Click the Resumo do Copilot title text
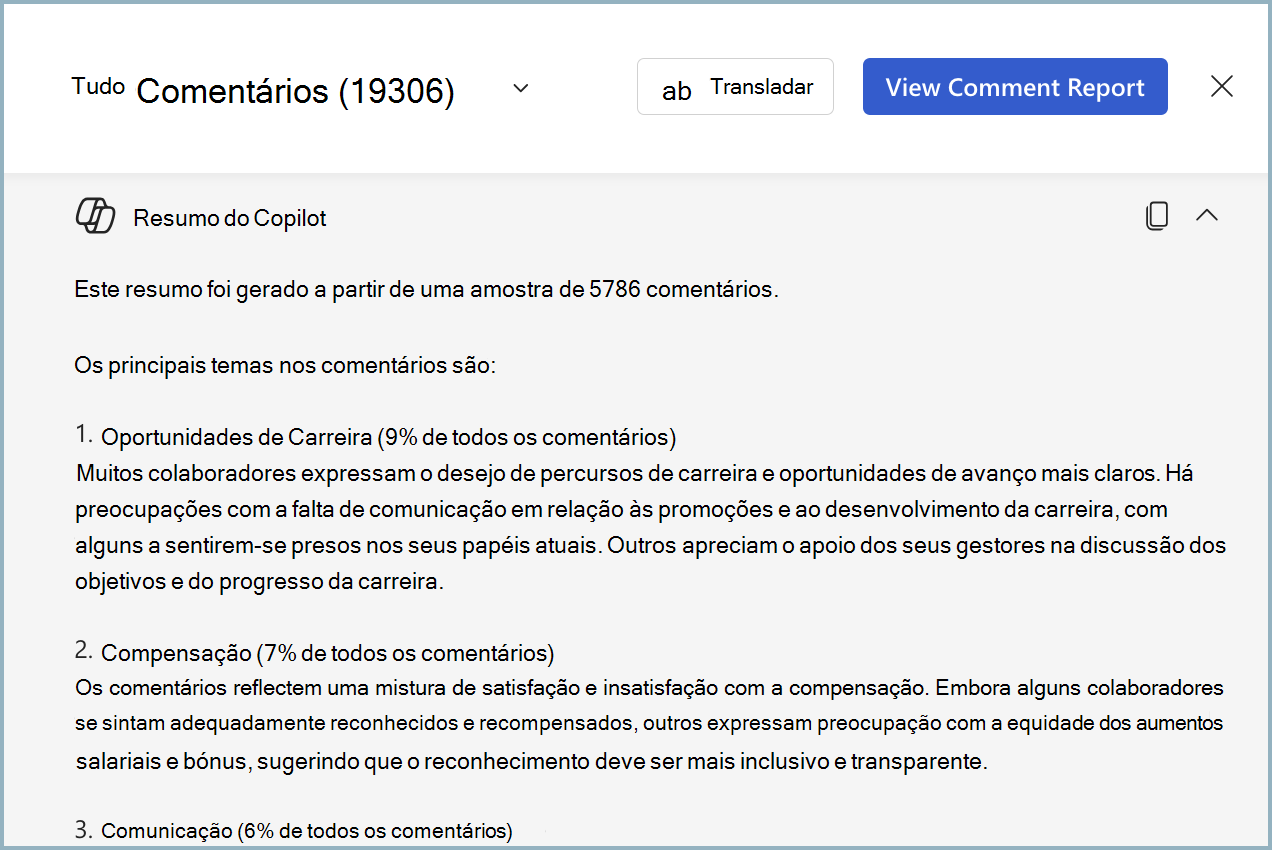Screen dimensions: 1272x850 pyautogui.click(x=228, y=218)
